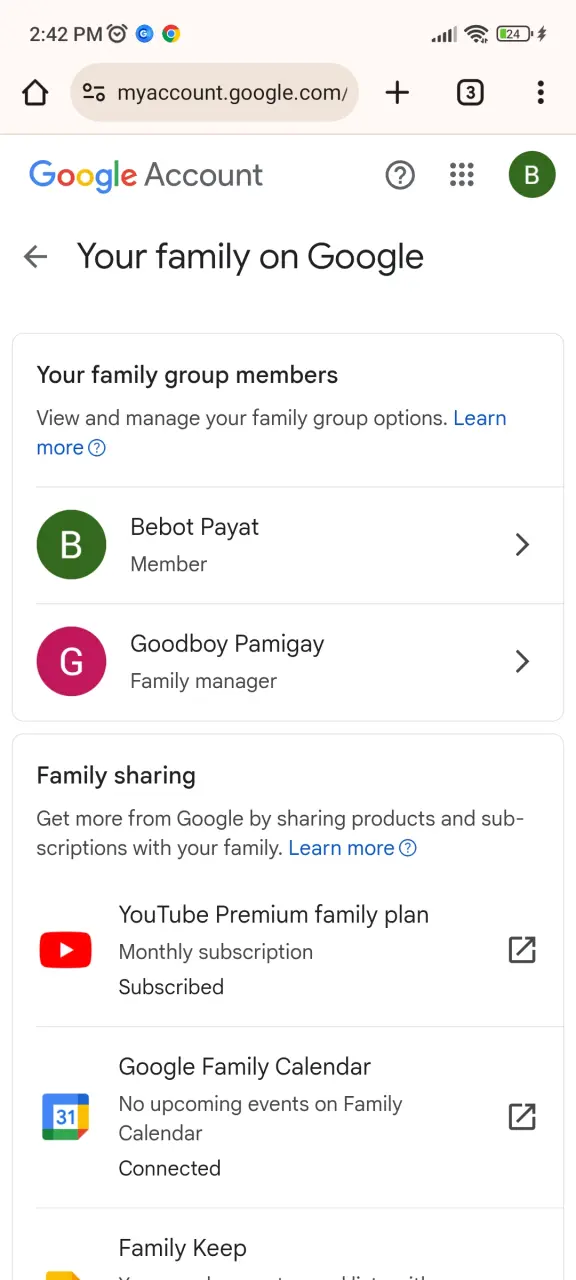
Task: Tap the green B profile avatar in header
Action: tap(532, 175)
